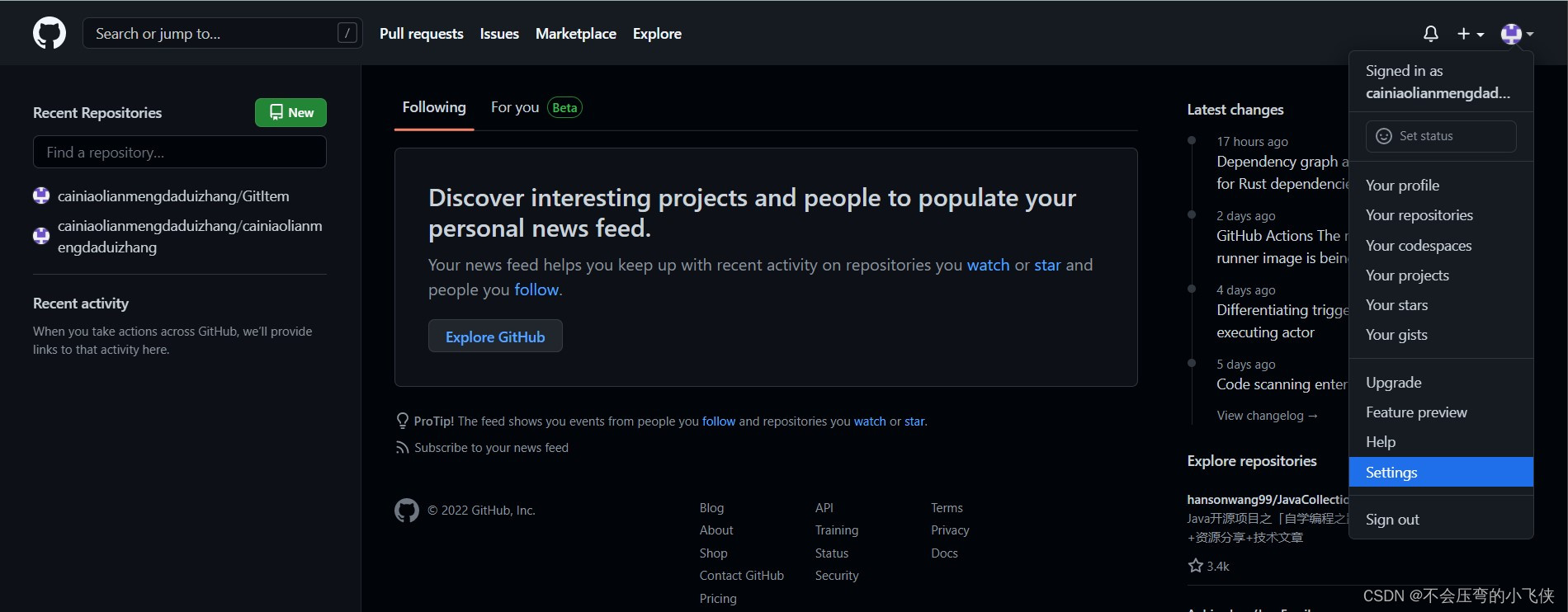Open the Privacy footer link
Viewport: 1568px width, 612px height.
click(x=950, y=530)
